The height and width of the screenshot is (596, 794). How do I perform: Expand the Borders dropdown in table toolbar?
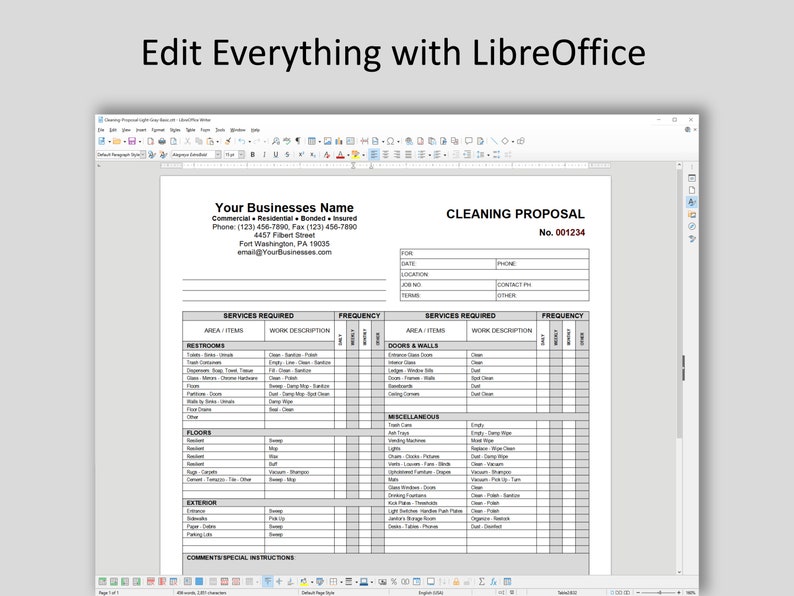tap(341, 582)
